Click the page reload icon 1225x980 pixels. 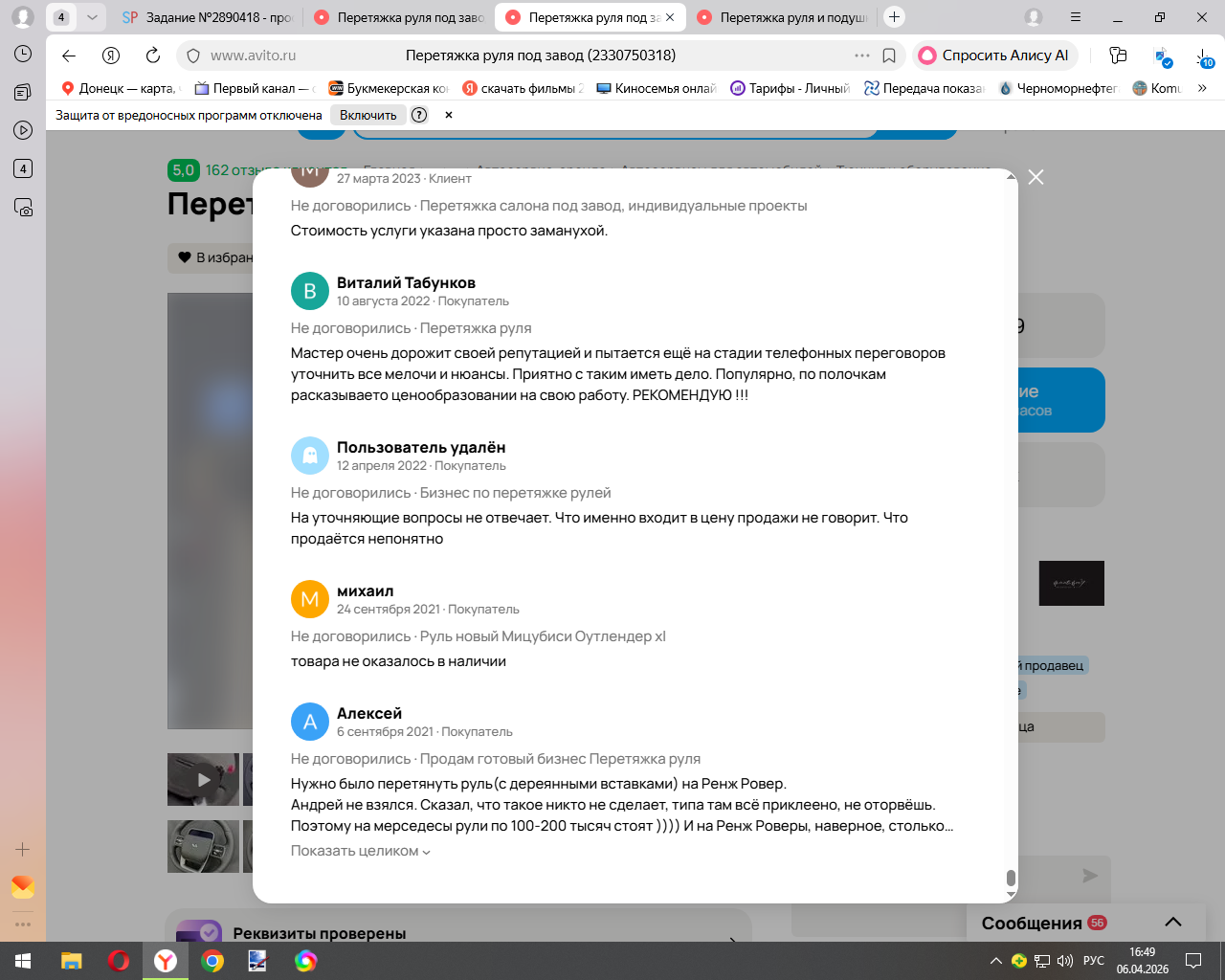[x=153, y=56]
